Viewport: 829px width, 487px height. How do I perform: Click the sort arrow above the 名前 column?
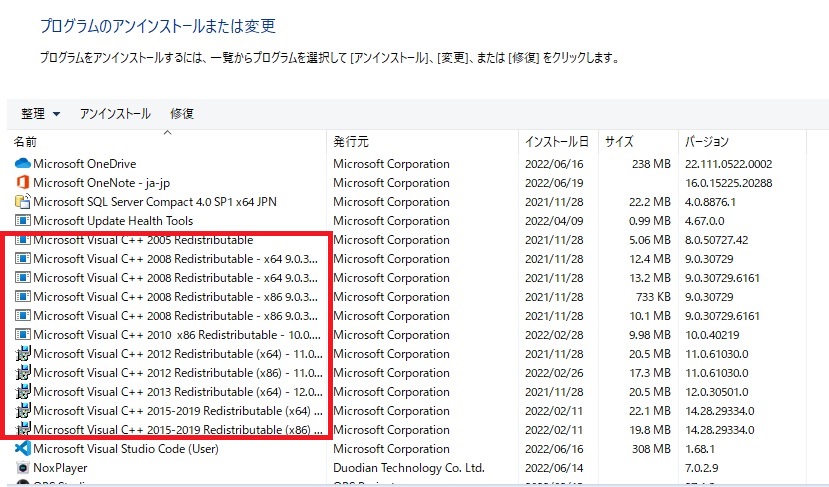pos(168,133)
